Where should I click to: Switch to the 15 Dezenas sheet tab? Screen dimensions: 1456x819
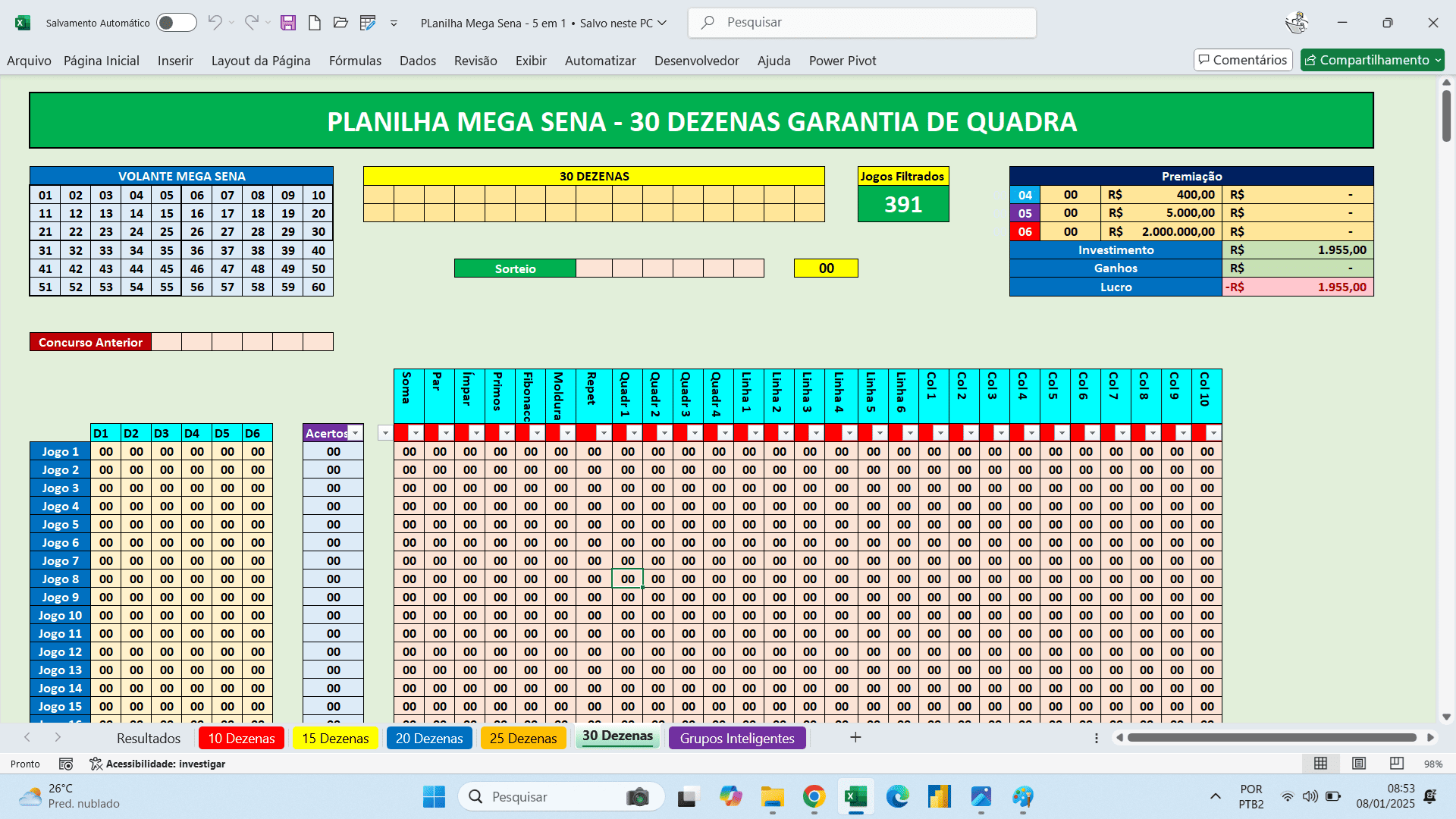coord(335,738)
